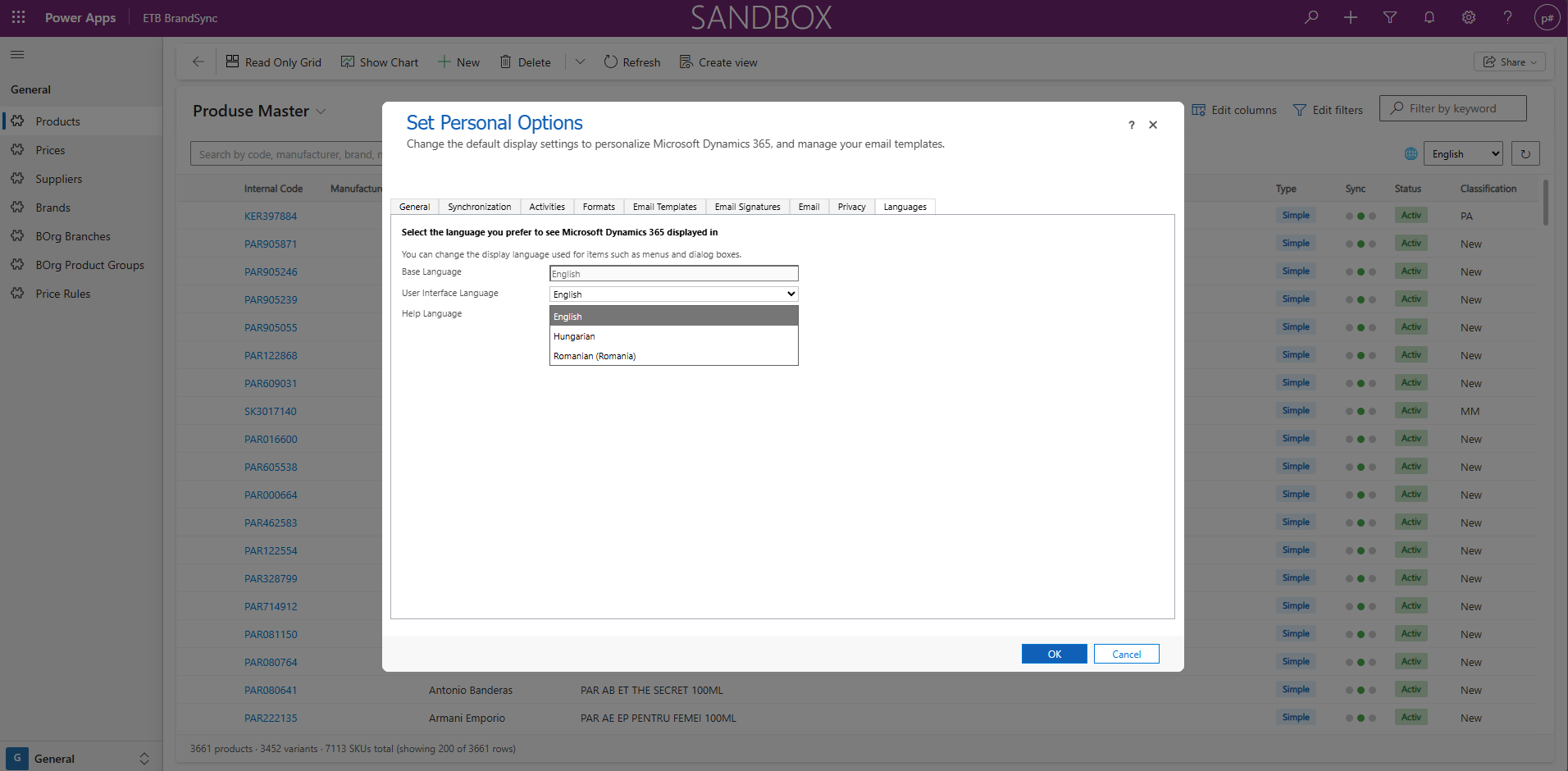The width and height of the screenshot is (1568, 771).
Task: Select English in the Help Language list
Action: coord(674,317)
